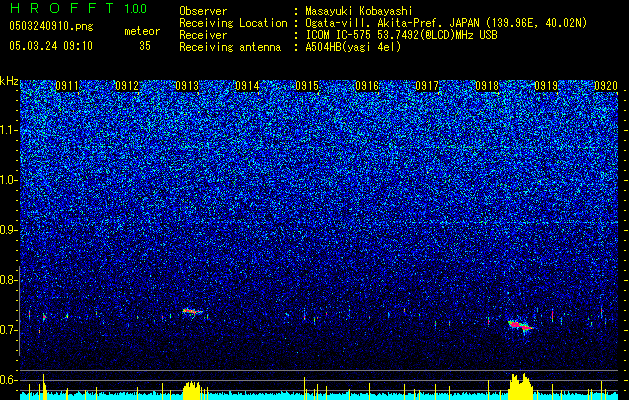Click the Observer label
Viewport: 629px width, 400px height.
[203, 11]
